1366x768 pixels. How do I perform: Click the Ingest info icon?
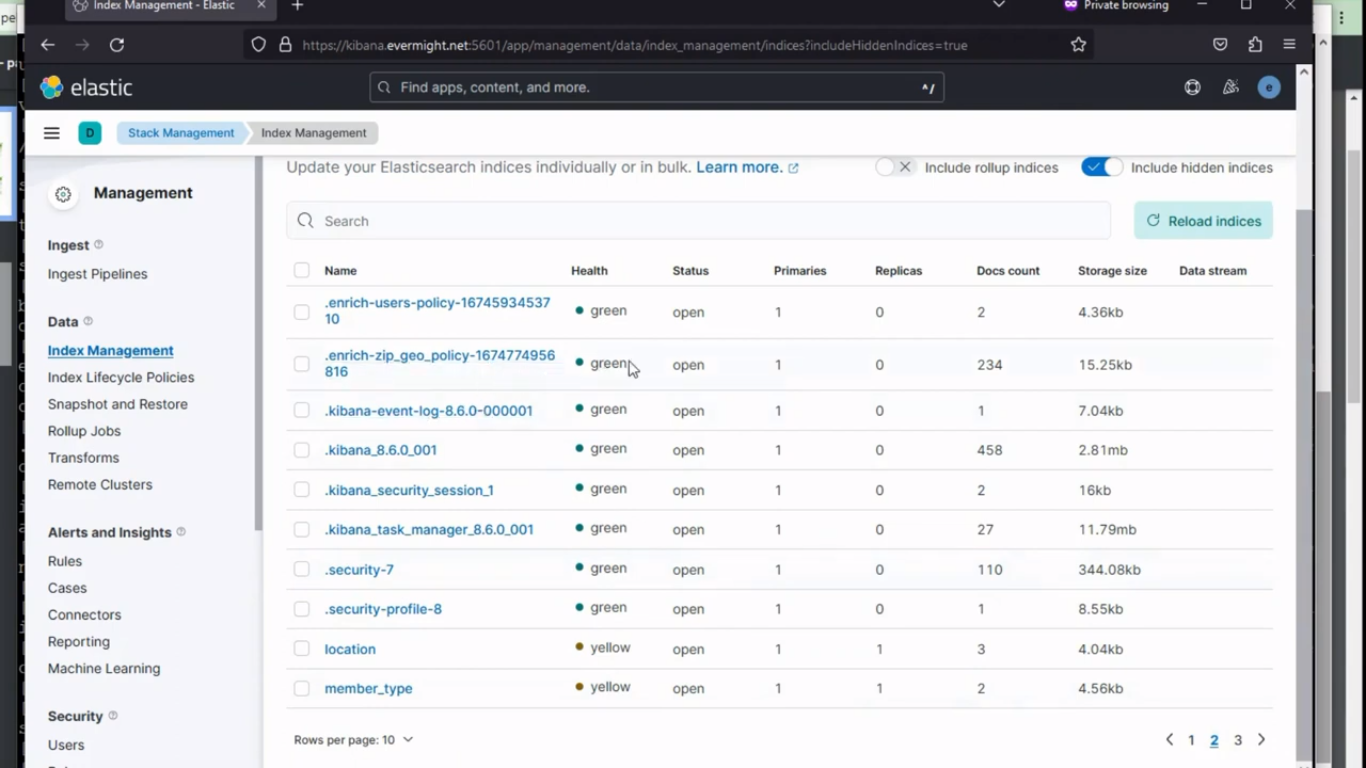[x=98, y=245]
